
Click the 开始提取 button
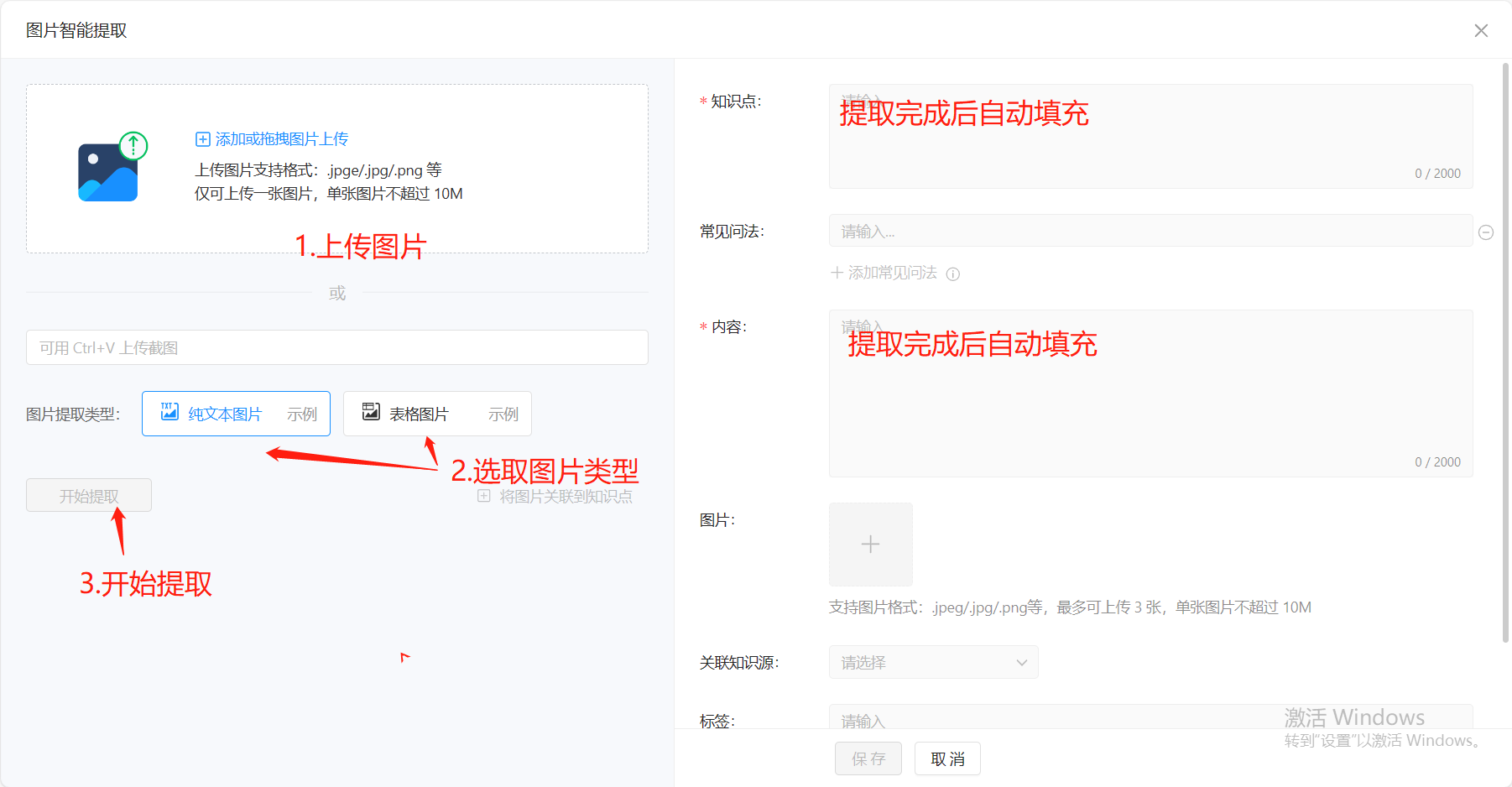(x=89, y=495)
